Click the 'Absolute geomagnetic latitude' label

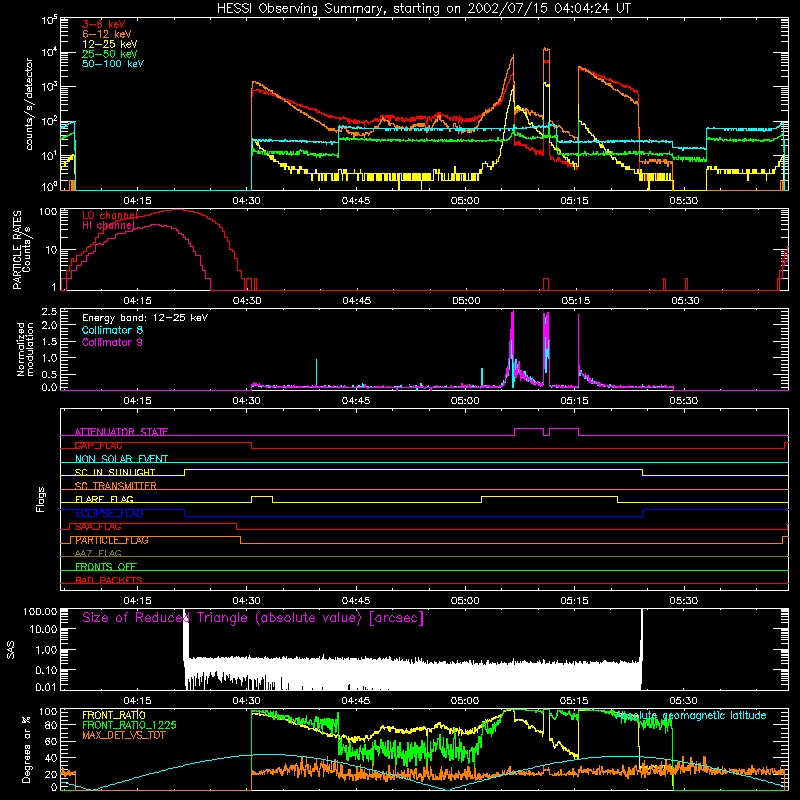[691, 716]
